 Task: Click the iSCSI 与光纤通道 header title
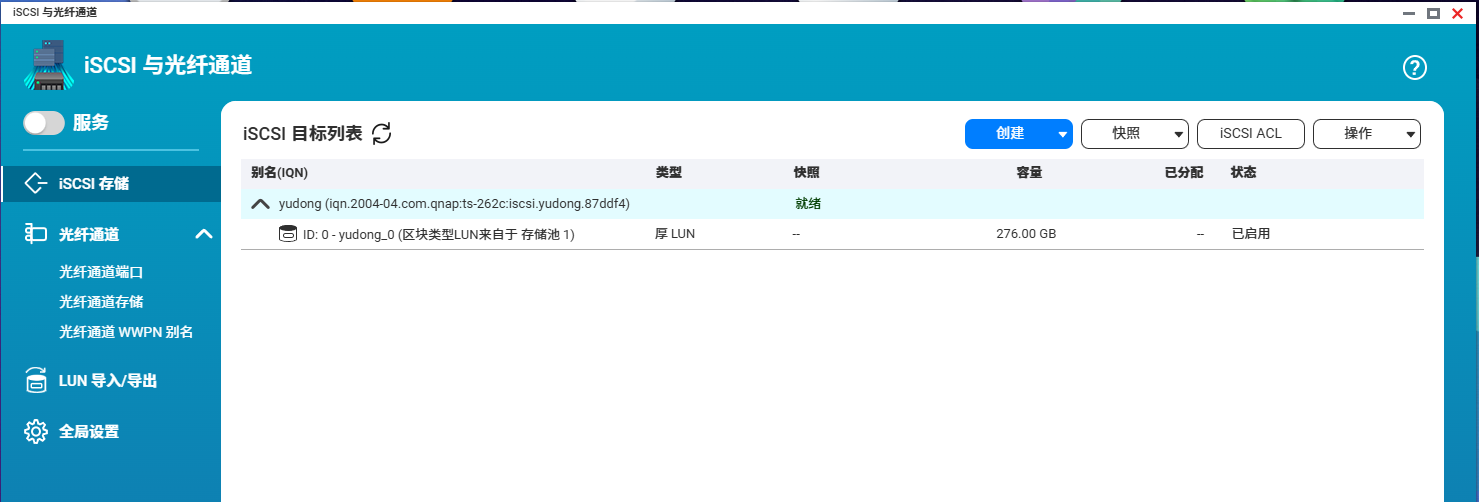[x=168, y=67]
